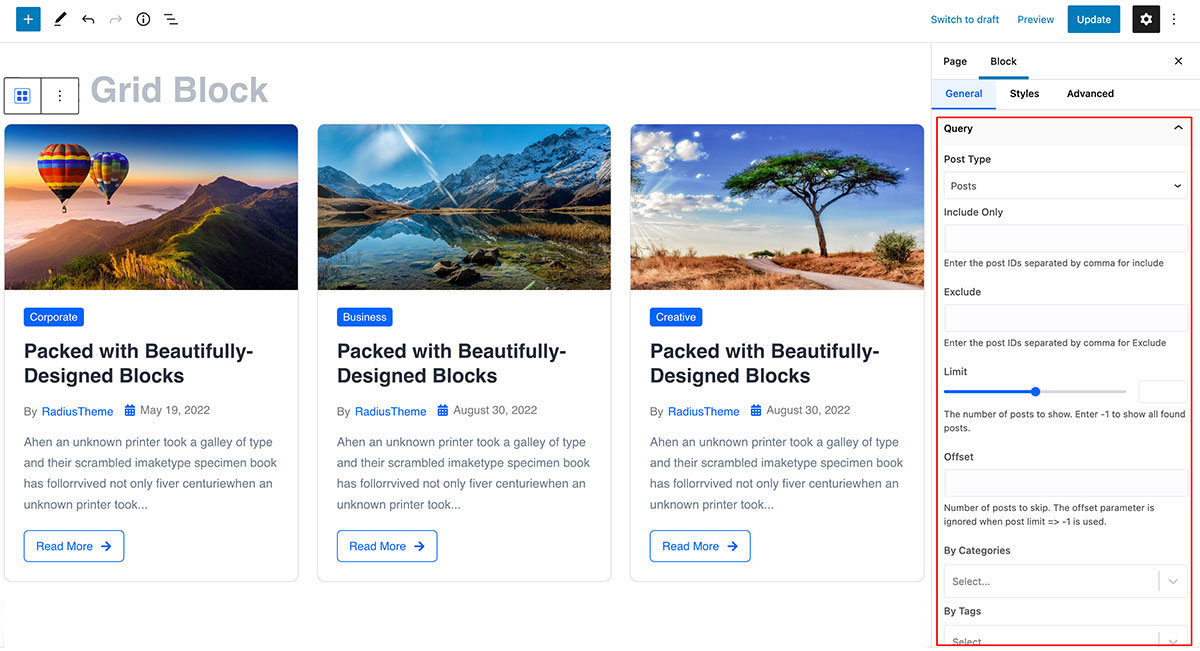This screenshot has width=1200, height=651.
Task: Click the Grid block type icon
Action: coord(22,96)
